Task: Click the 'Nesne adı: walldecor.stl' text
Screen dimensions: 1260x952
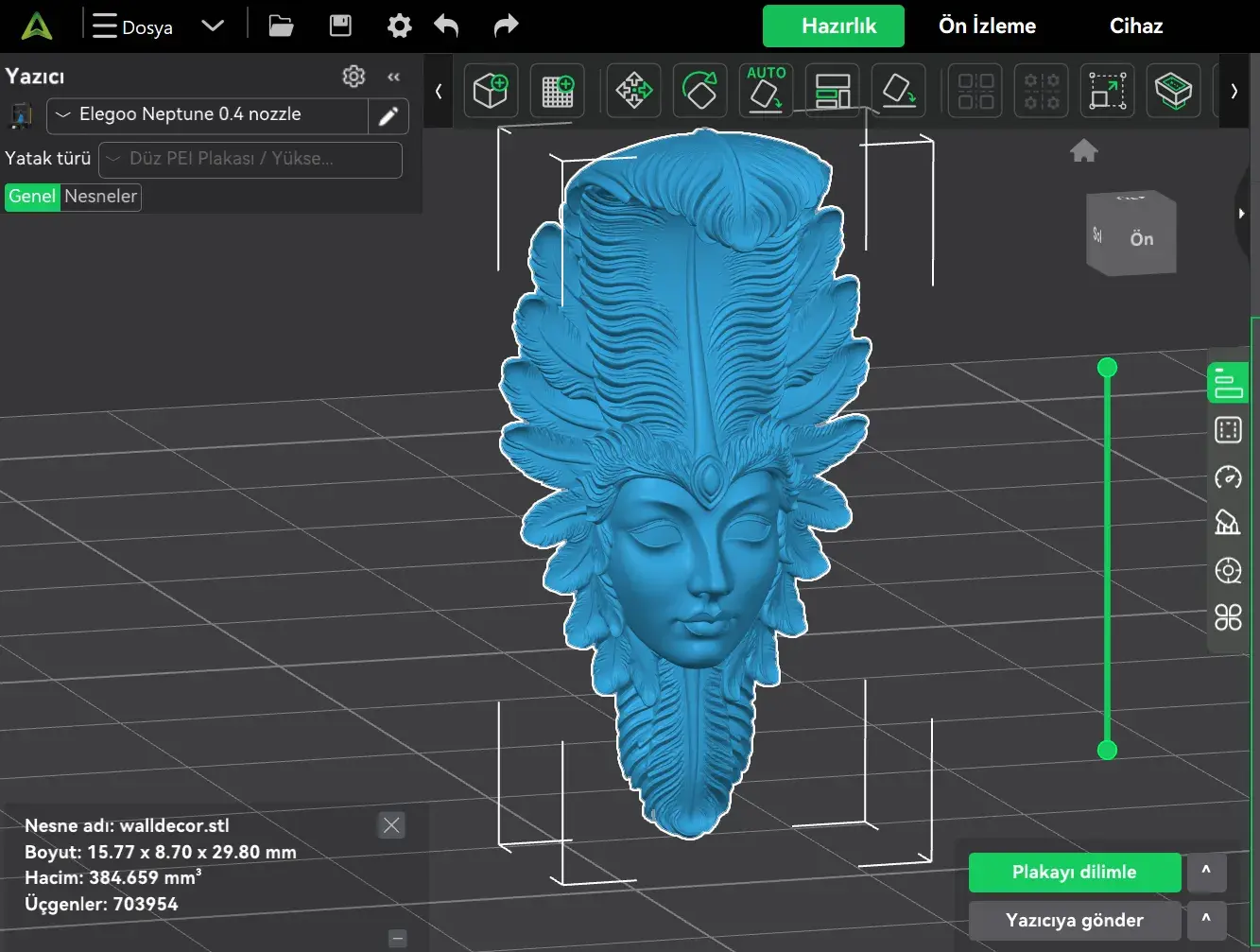Action: coord(127,826)
